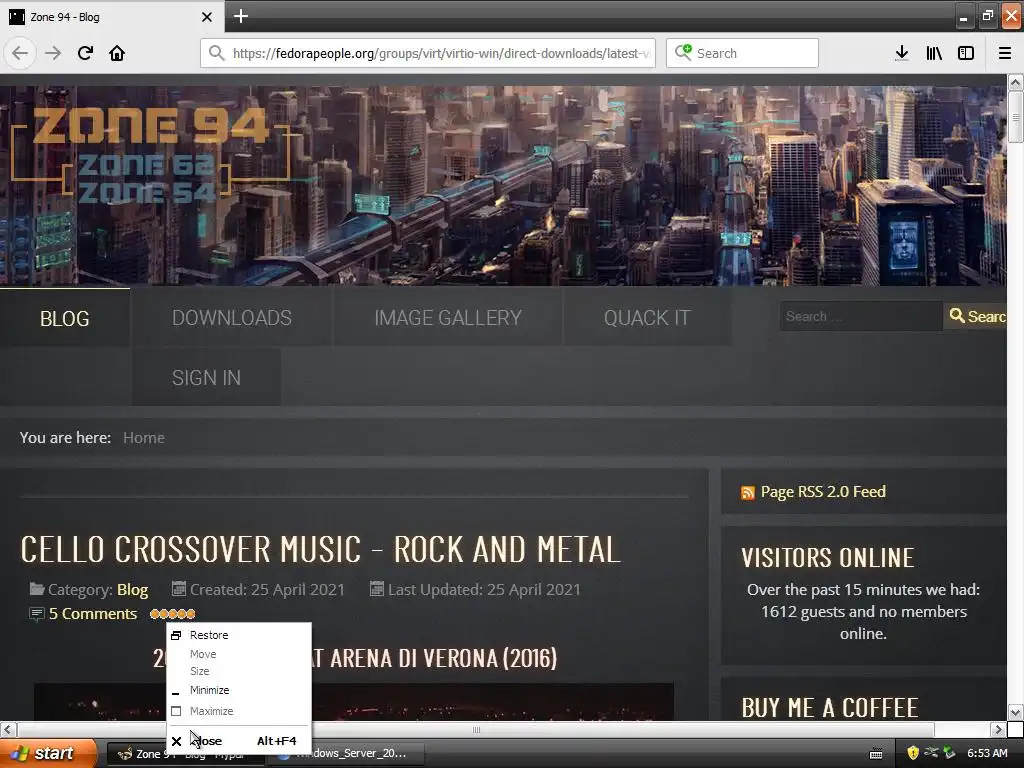This screenshot has height=768, width=1024.
Task: Click the yellow site Search button
Action: [976, 316]
